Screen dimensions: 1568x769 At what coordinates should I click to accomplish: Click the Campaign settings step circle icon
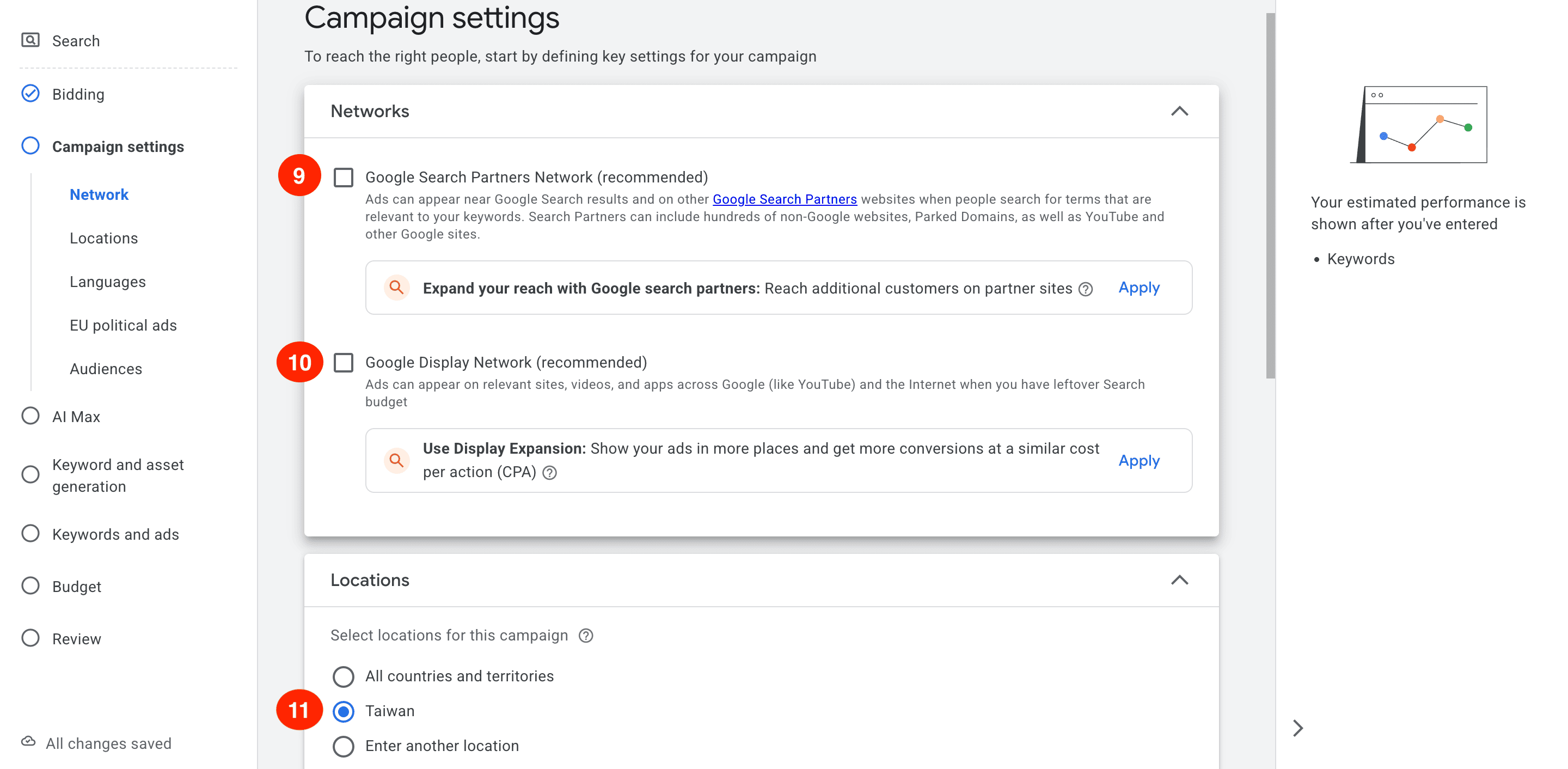point(30,146)
